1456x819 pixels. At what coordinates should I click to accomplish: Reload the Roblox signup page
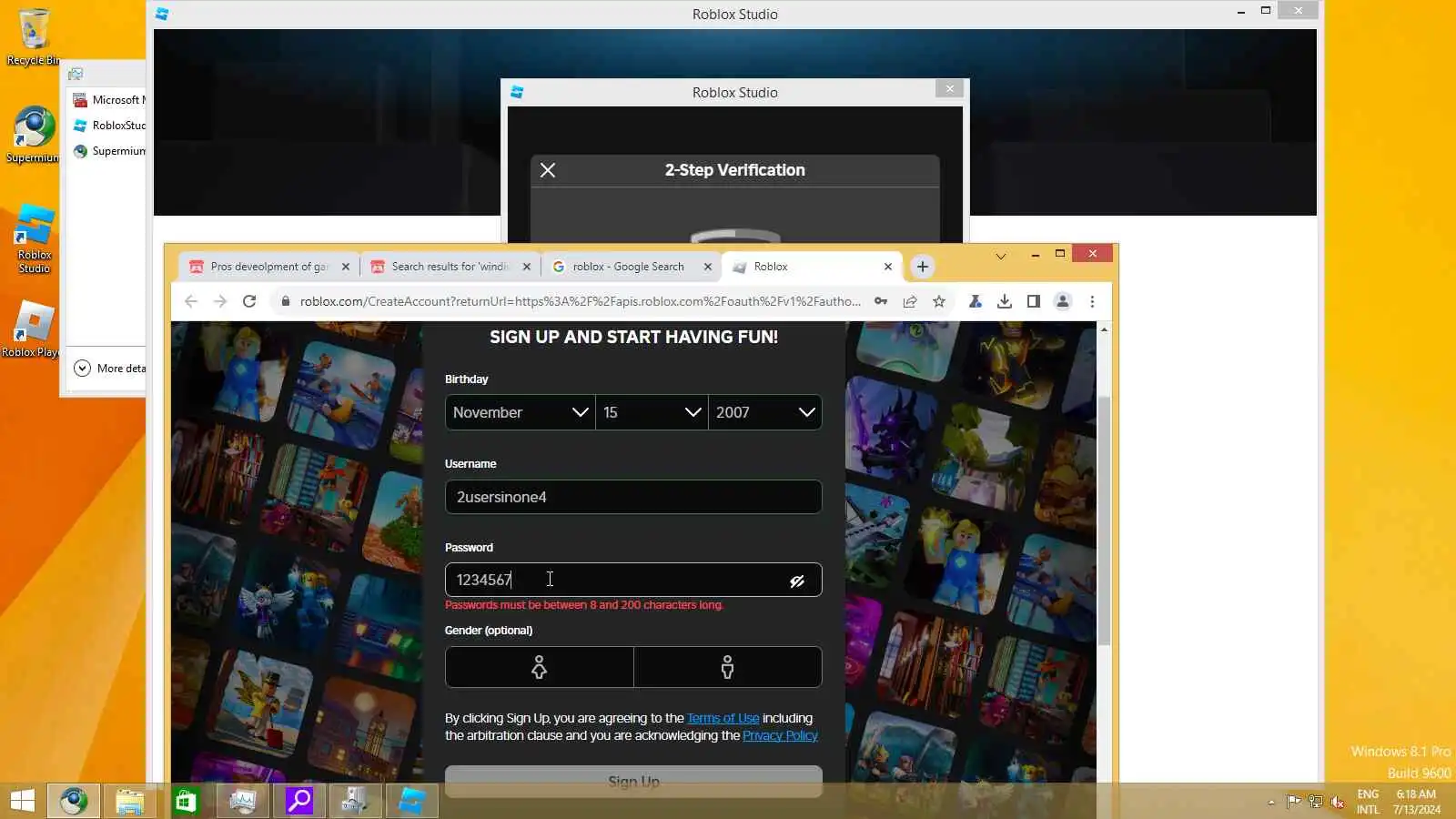pos(249,301)
